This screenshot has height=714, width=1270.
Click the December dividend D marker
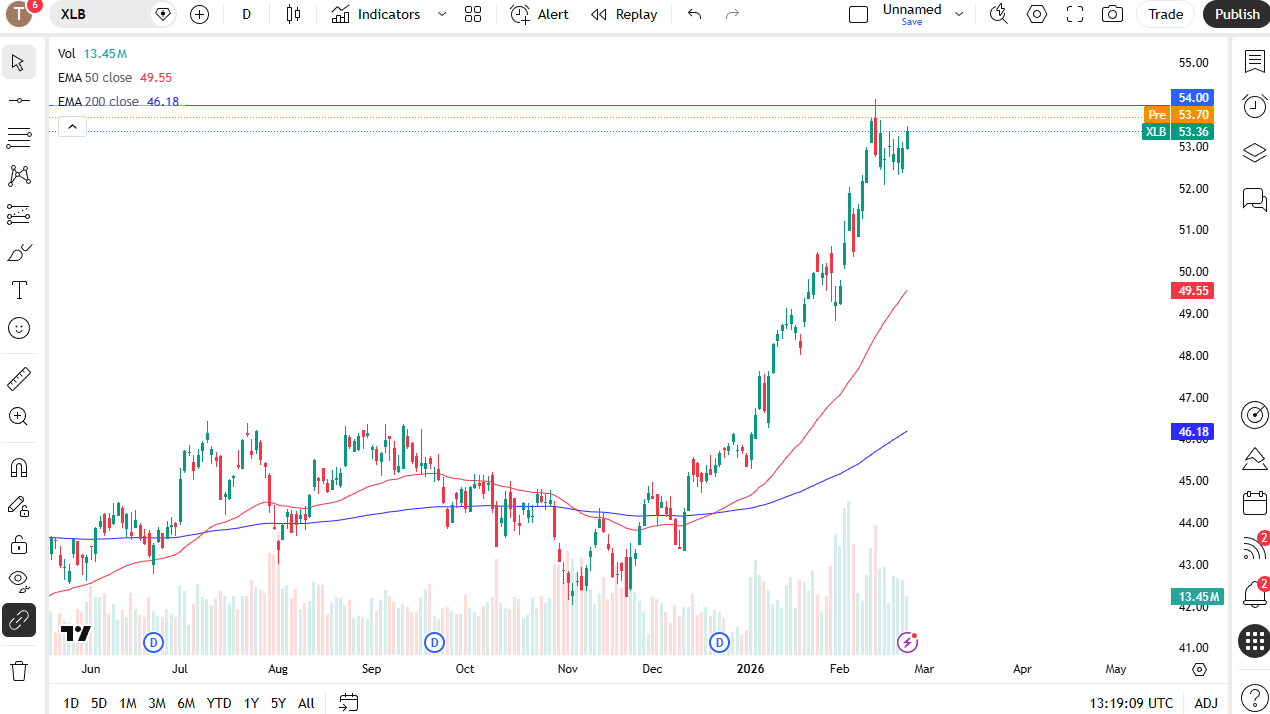(x=719, y=642)
